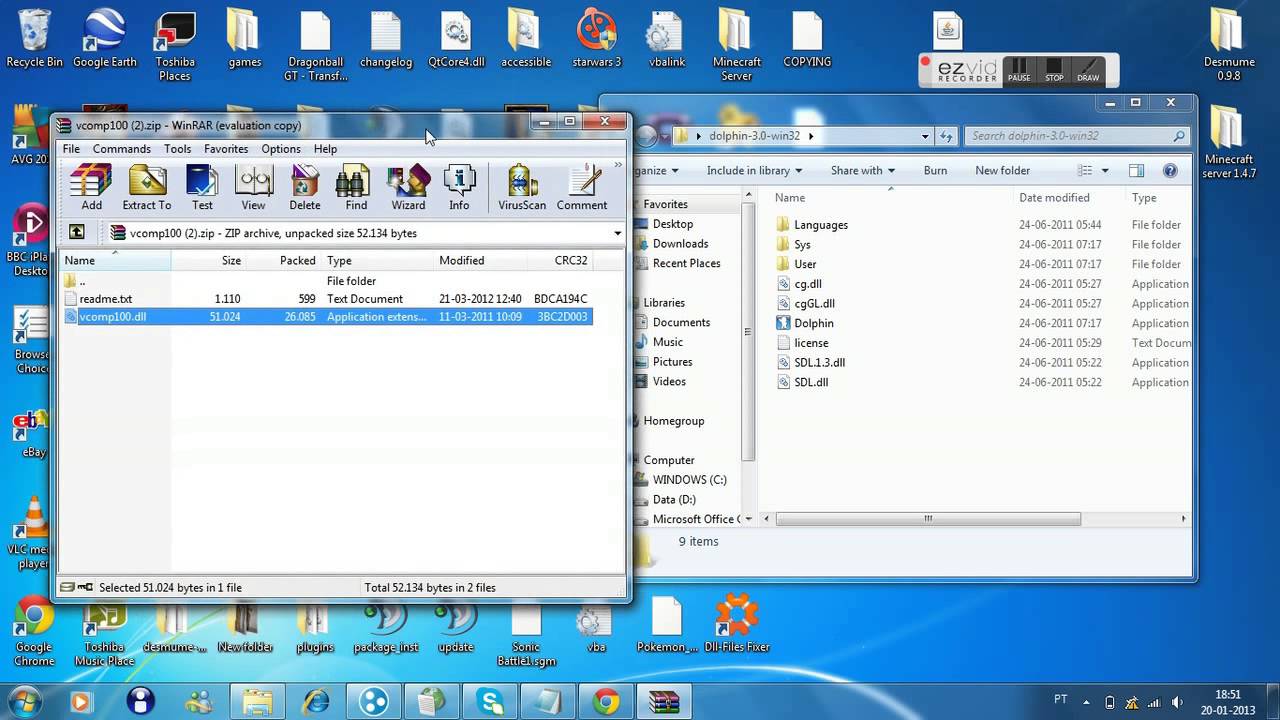The height and width of the screenshot is (720, 1280).
Task: Refresh the Explorer address bar
Action: pos(946,136)
